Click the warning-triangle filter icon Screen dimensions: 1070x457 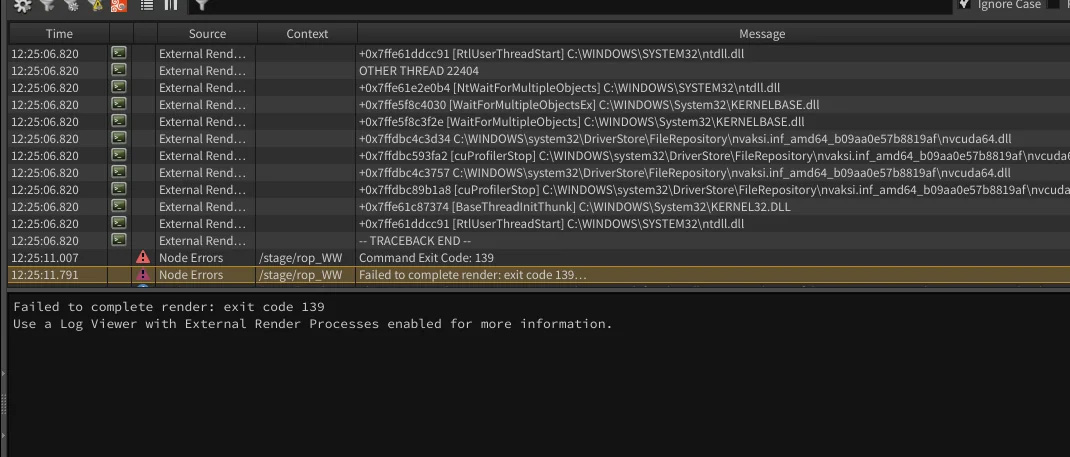[x=95, y=5]
